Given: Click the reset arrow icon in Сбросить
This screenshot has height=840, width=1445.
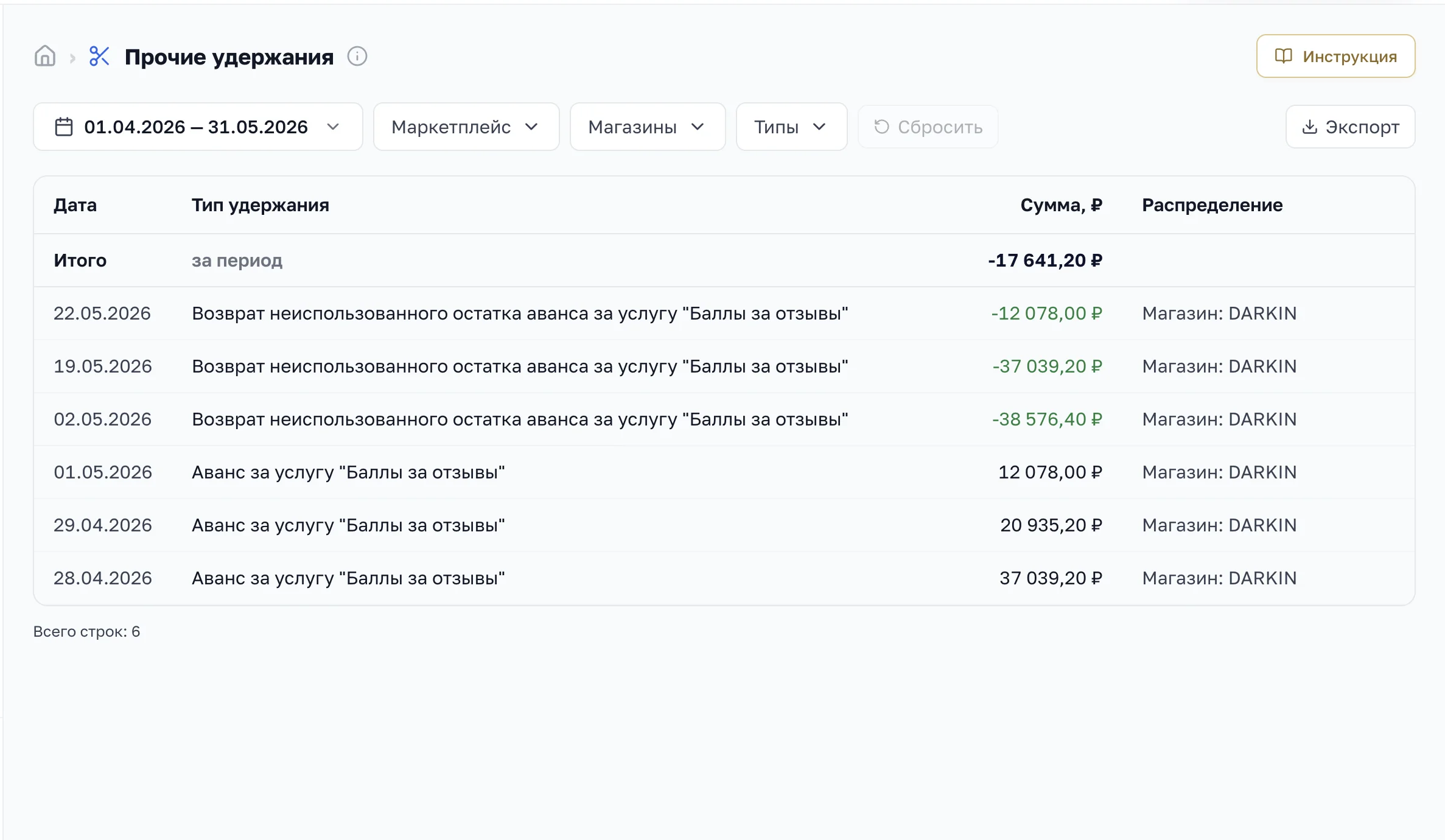Looking at the screenshot, I should pos(881,127).
